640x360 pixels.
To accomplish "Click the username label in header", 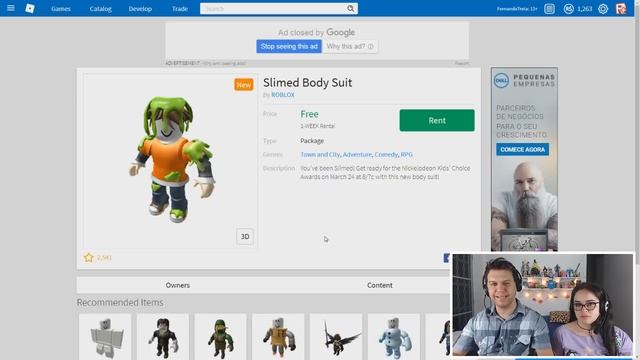I will pyautogui.click(x=517, y=9).
